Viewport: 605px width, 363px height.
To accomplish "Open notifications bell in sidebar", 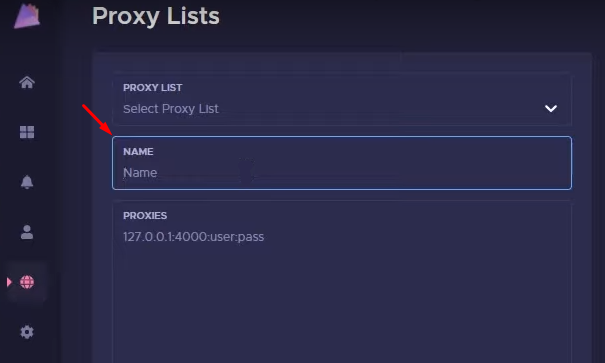I will pos(27,182).
